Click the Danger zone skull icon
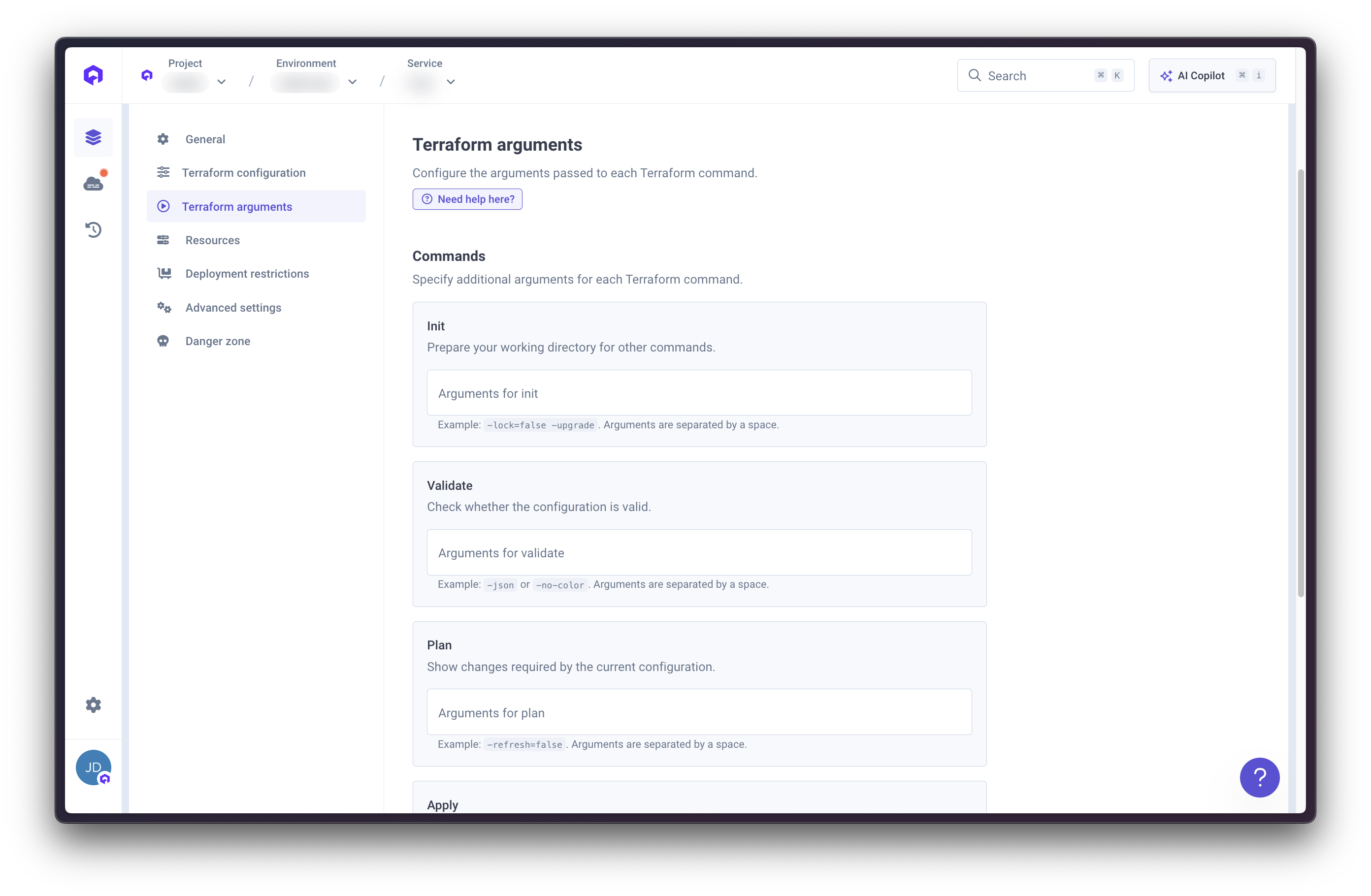Viewport: 1371px width, 896px height. click(163, 341)
